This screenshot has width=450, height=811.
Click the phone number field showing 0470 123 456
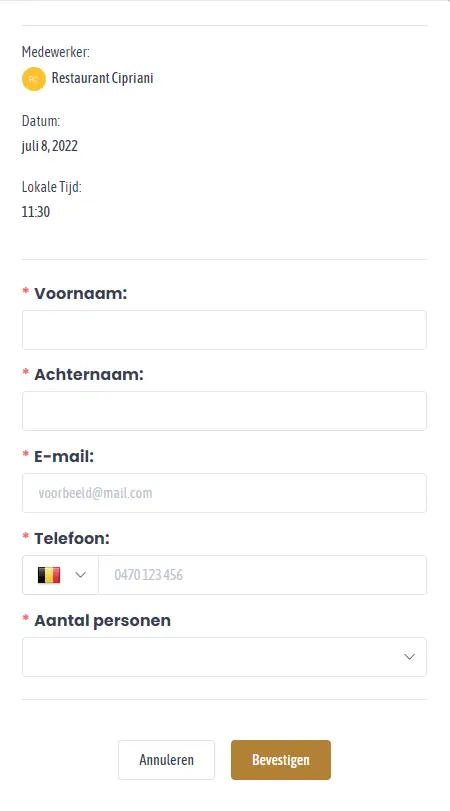[262, 575]
